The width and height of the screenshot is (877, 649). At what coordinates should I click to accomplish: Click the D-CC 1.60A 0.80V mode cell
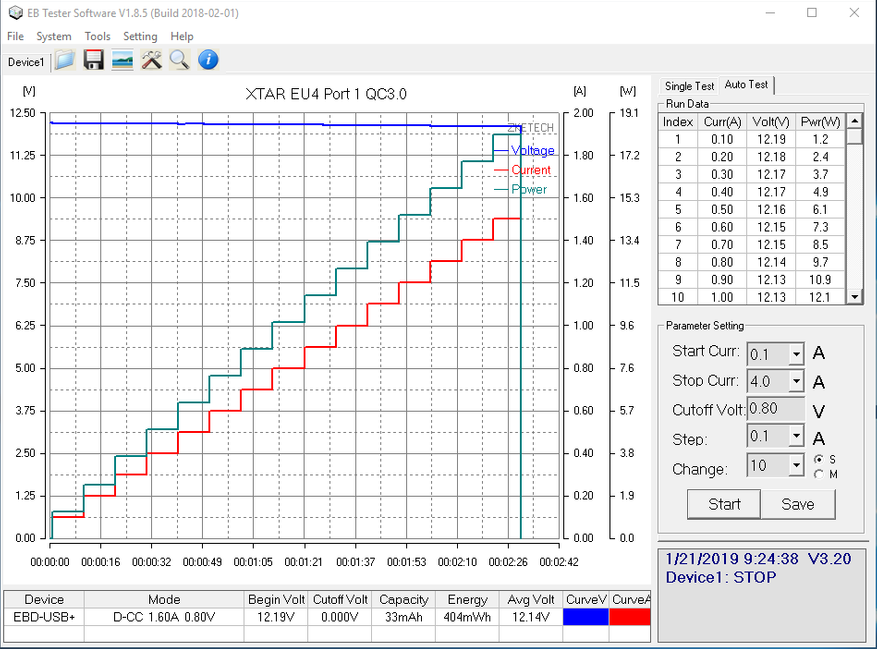[x=164, y=617]
